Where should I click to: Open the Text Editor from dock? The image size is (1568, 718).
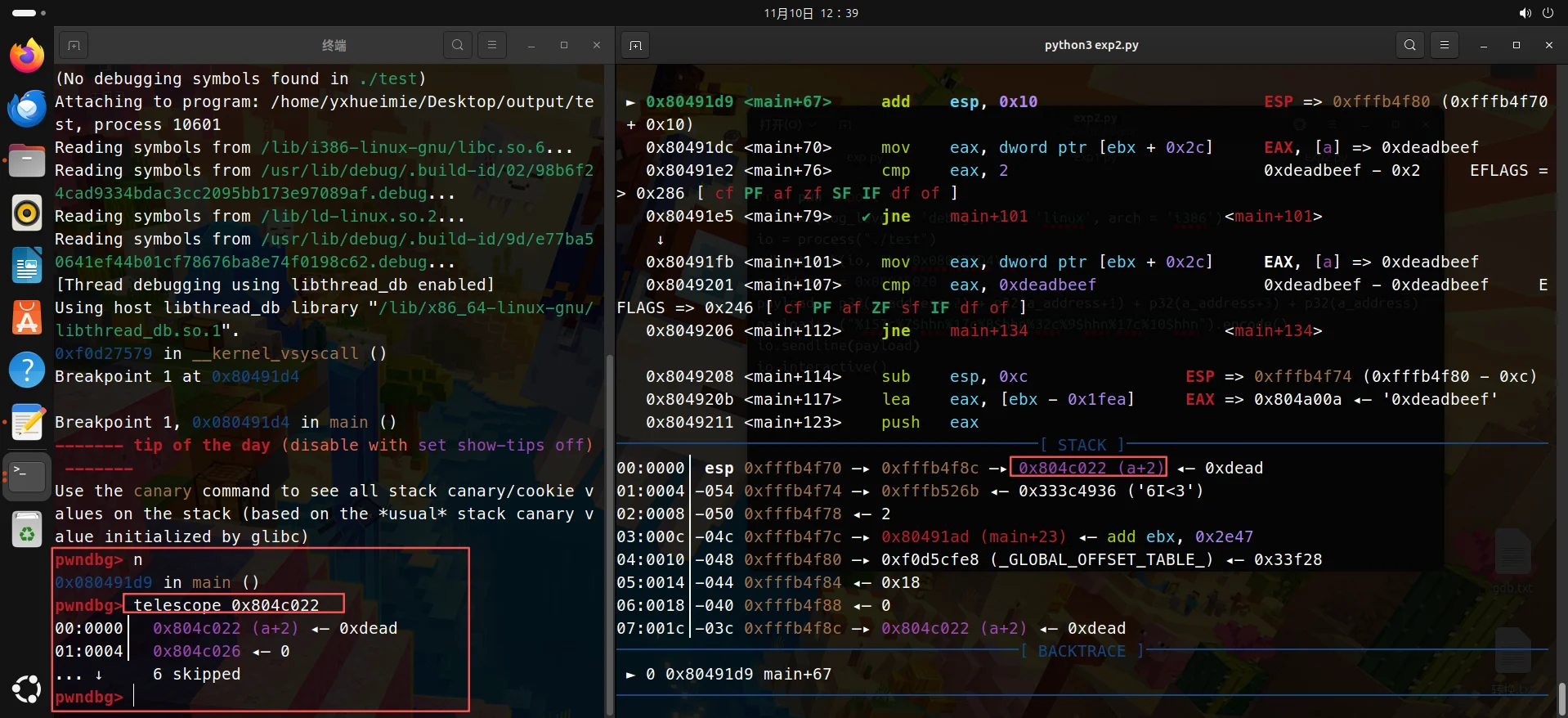pos(27,423)
